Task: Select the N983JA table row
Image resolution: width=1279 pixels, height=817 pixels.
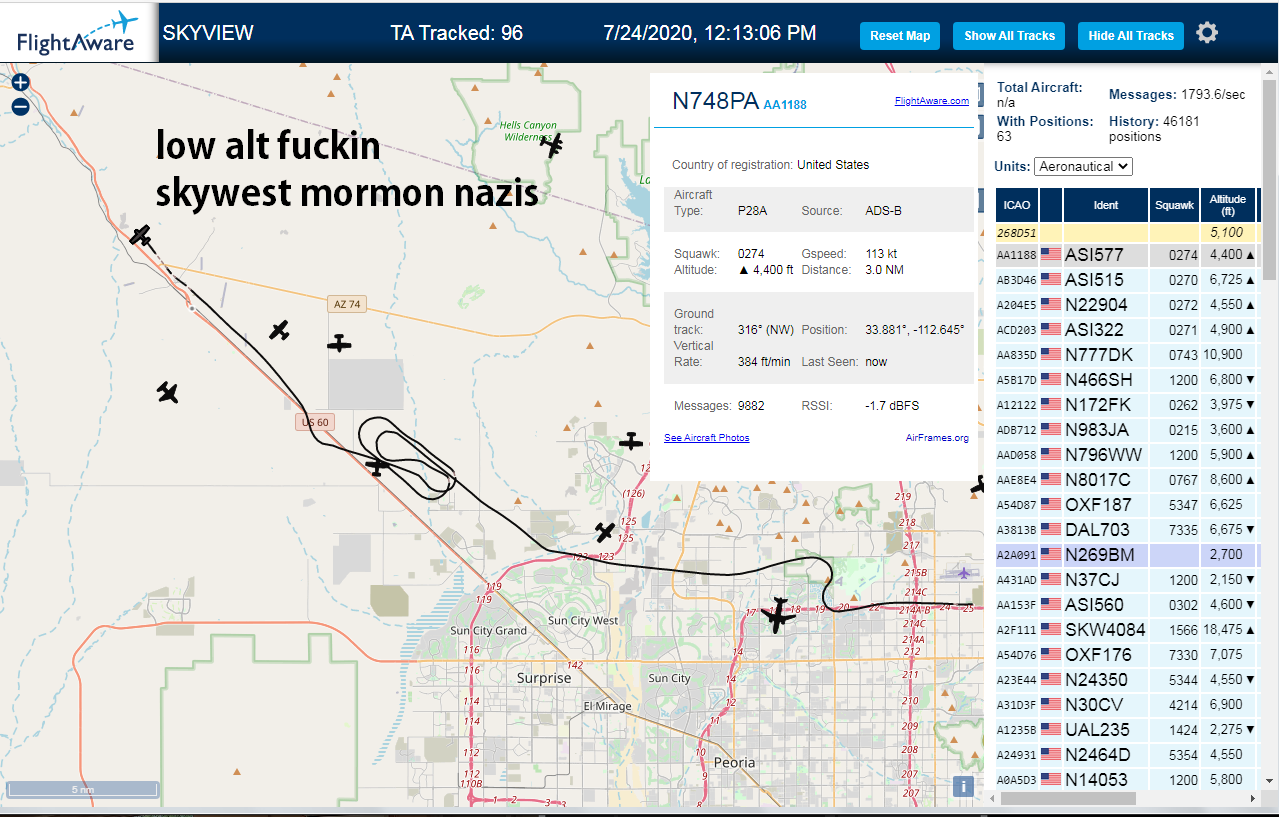Action: click(x=1127, y=430)
